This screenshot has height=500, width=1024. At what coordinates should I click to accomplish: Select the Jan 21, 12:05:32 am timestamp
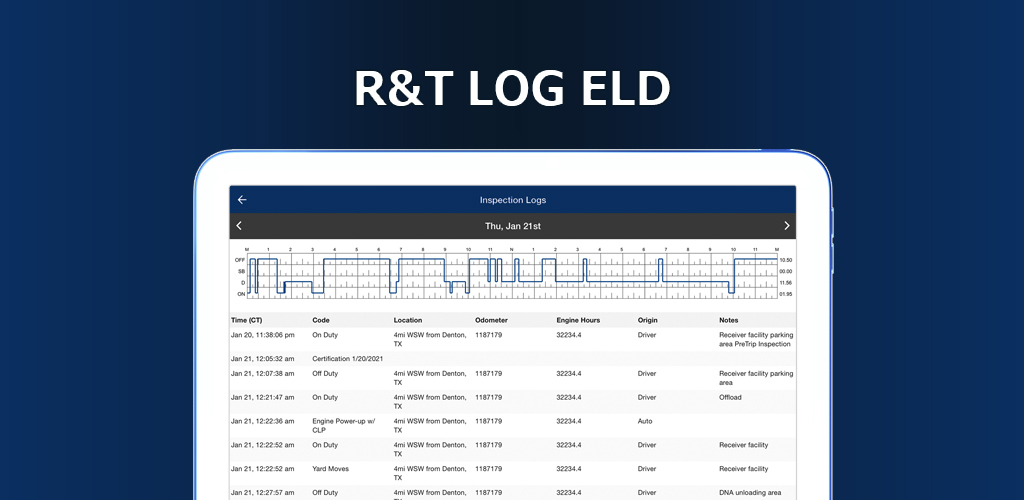click(263, 358)
